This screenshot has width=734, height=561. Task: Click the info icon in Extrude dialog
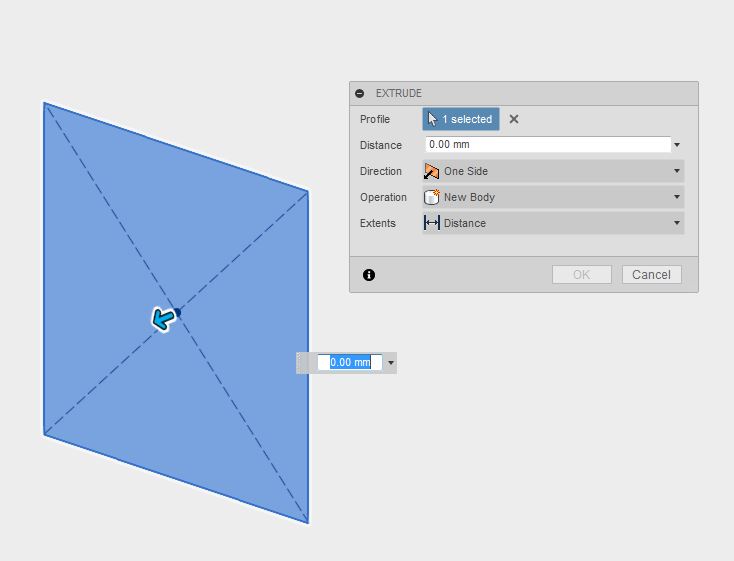coord(369,275)
